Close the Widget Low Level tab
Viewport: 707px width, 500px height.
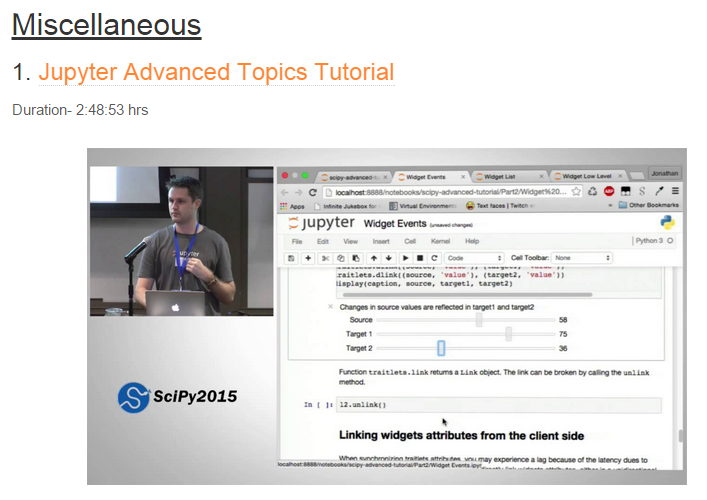coord(620,176)
